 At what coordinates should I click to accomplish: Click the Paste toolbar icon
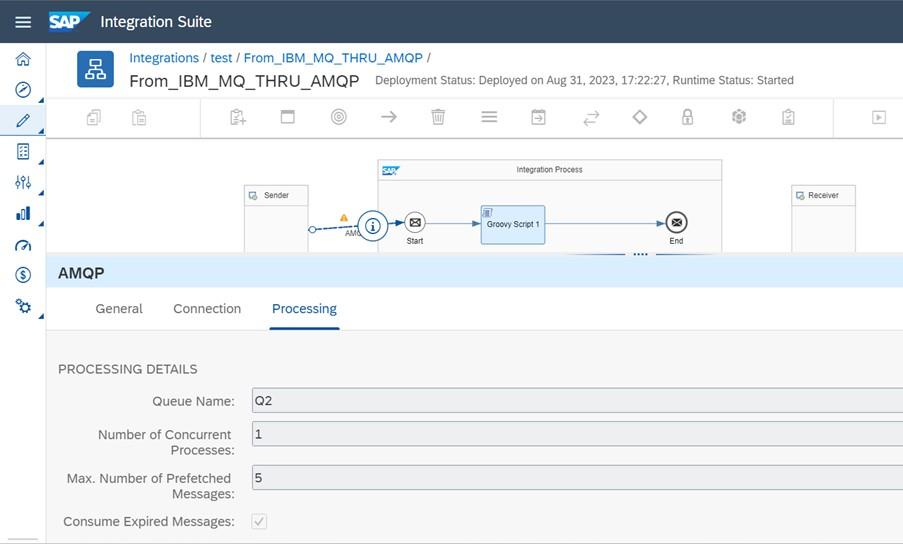139,117
